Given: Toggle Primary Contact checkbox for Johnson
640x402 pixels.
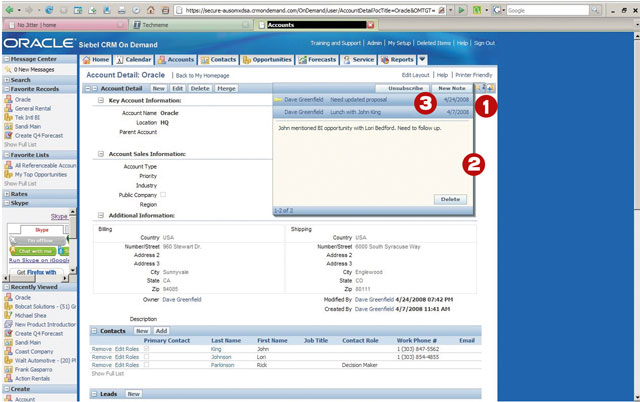Looking at the screenshot, I should 147,356.
